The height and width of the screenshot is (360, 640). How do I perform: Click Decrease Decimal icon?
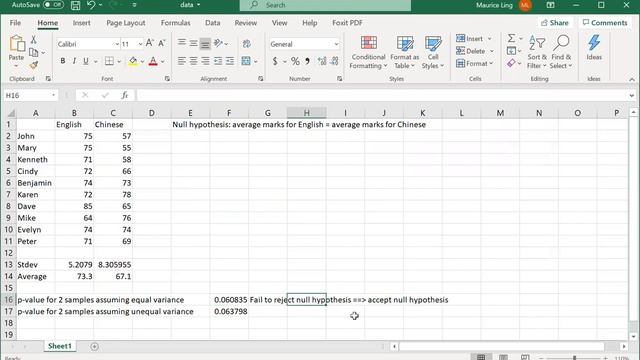pyautogui.click(x=335, y=61)
